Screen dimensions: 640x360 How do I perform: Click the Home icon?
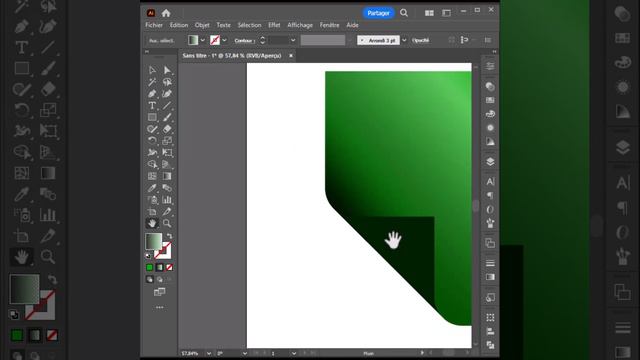pos(166,13)
